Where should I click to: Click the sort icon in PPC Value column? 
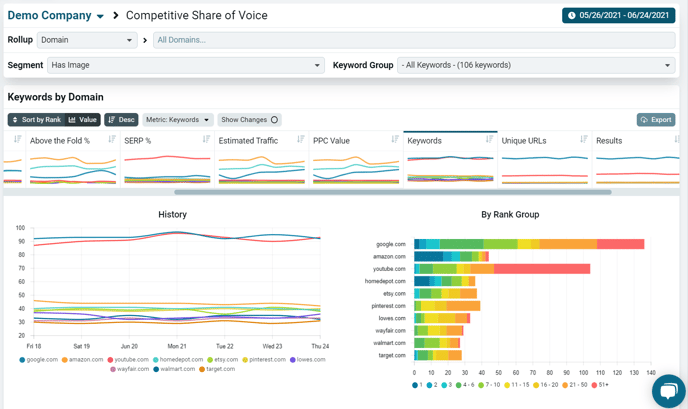click(x=395, y=139)
